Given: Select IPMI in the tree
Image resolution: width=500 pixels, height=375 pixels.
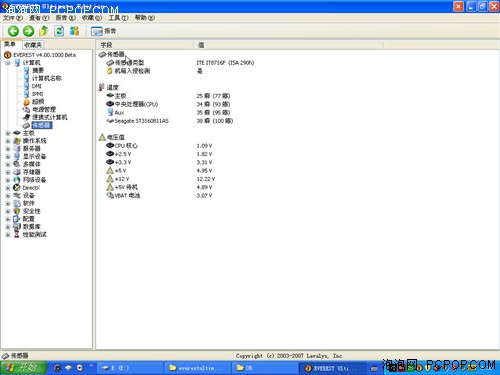Looking at the screenshot, I should click(x=37, y=94).
